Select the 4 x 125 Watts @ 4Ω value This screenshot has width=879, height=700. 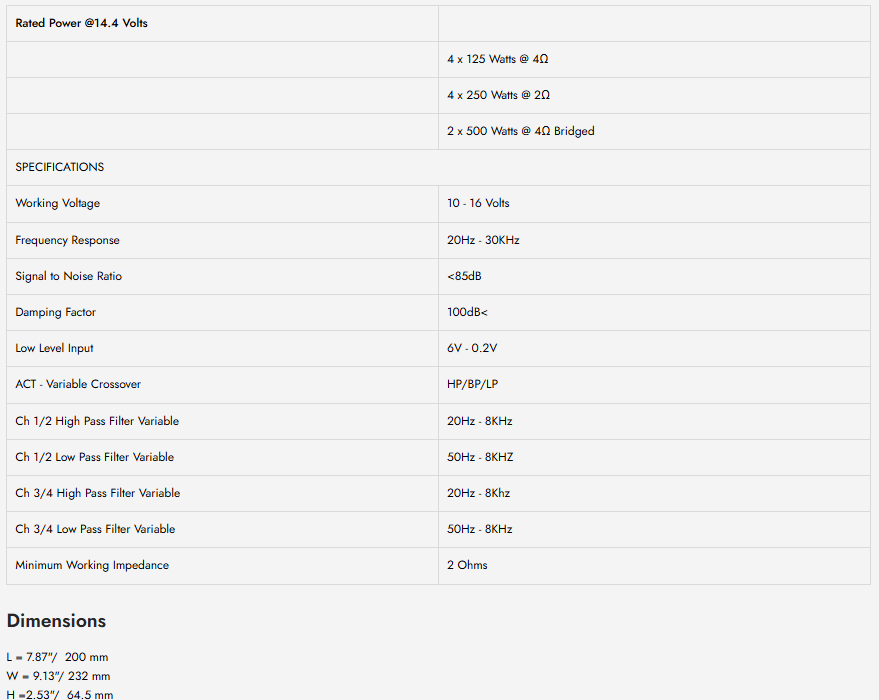pos(497,59)
